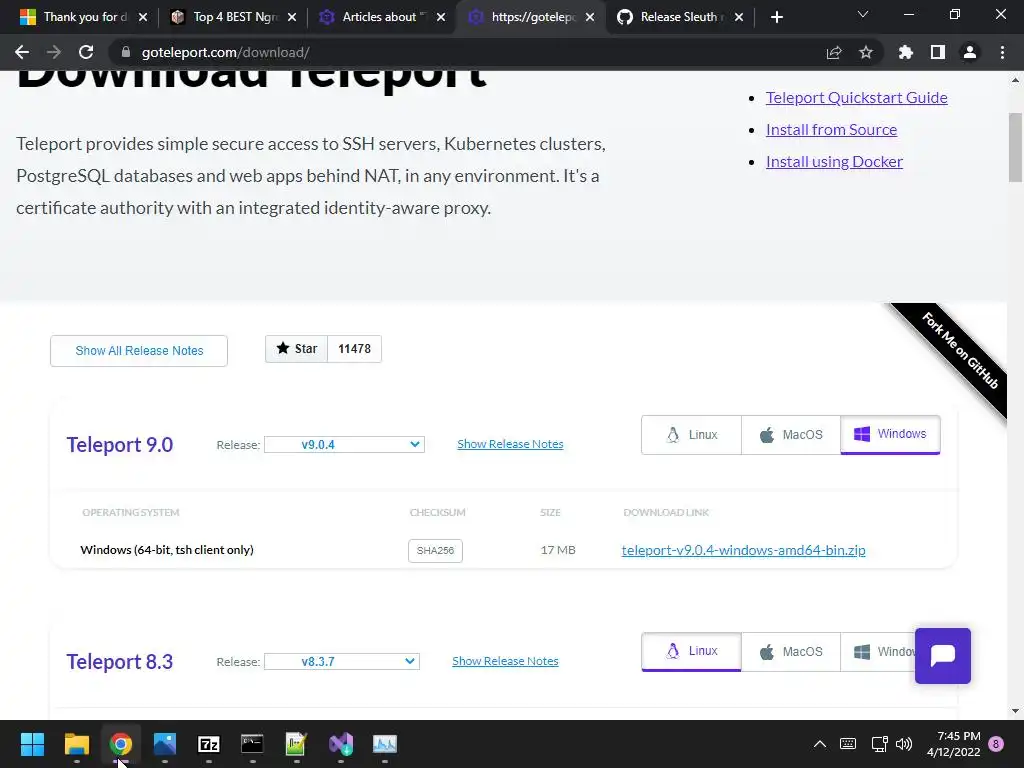The image size is (1024, 768).
Task: Open Photos app from taskbar
Action: point(165,744)
